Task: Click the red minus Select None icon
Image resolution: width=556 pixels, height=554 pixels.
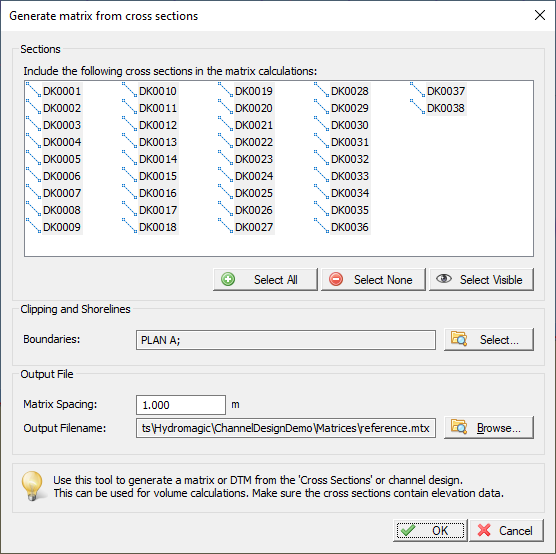Action: pyautogui.click(x=336, y=279)
